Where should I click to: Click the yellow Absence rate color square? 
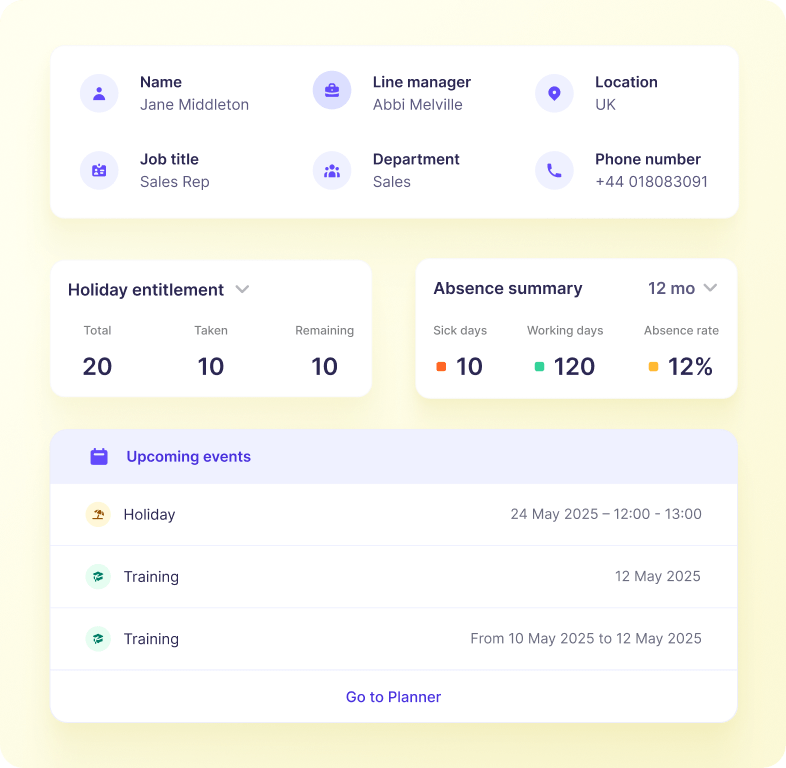[x=653, y=367]
